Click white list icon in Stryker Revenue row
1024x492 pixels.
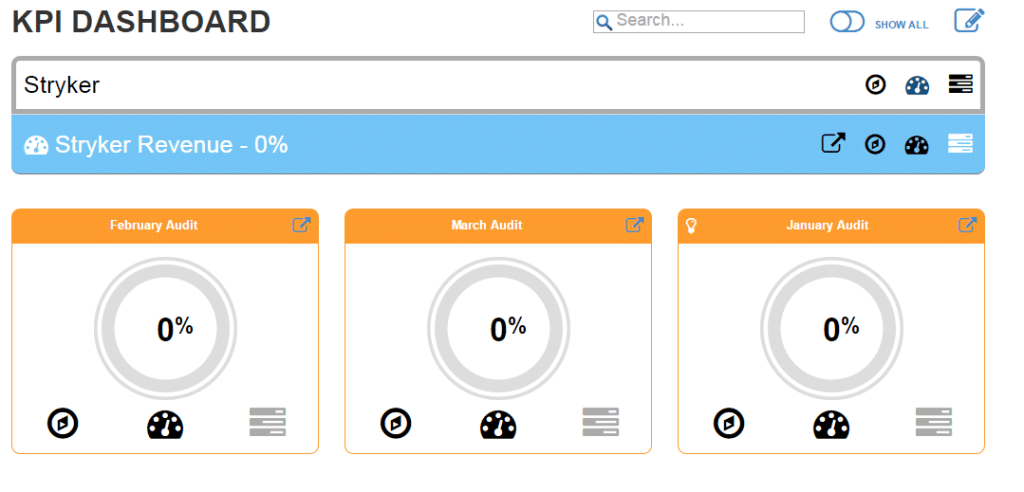pyautogui.click(x=960, y=143)
